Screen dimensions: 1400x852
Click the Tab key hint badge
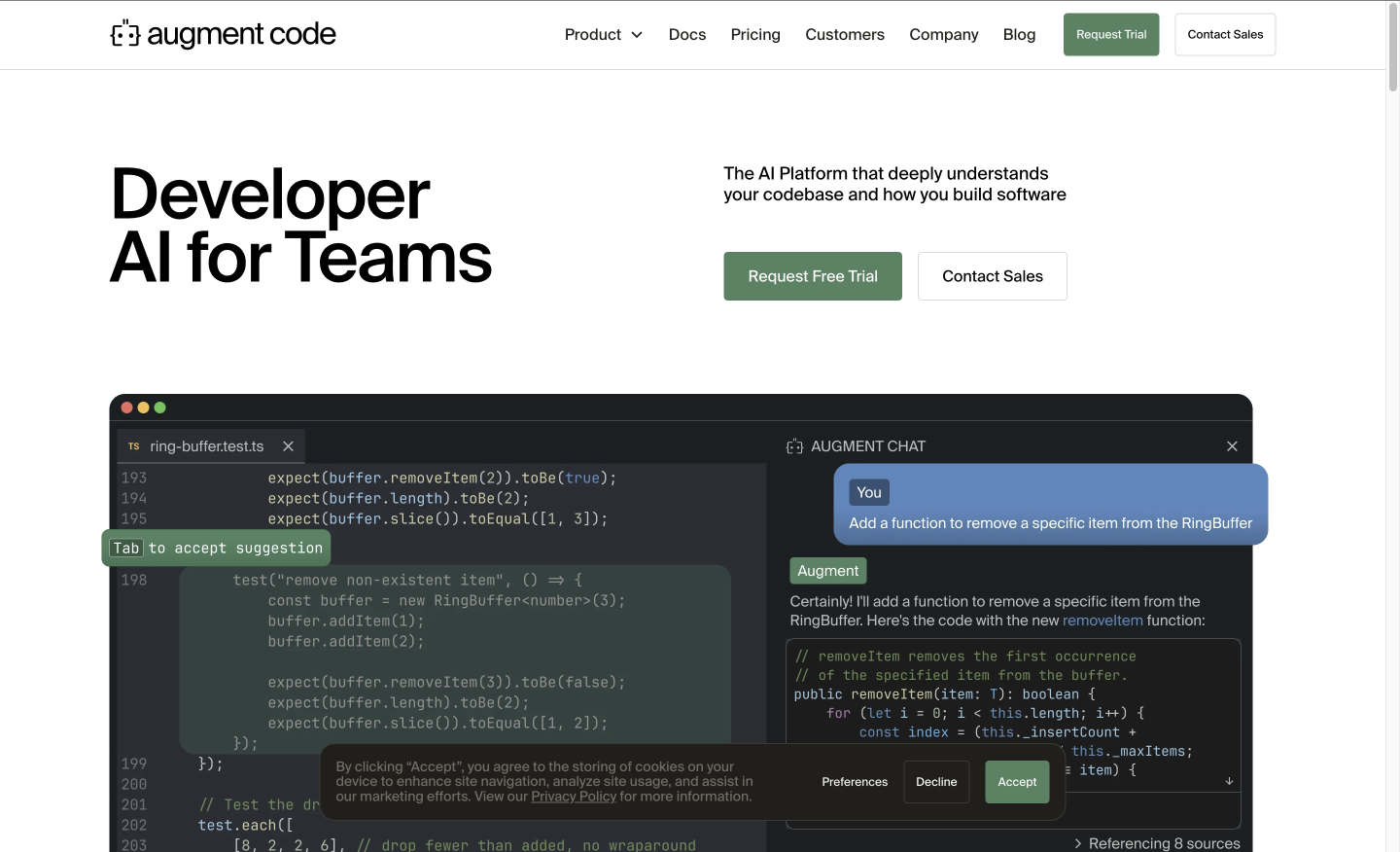(126, 549)
